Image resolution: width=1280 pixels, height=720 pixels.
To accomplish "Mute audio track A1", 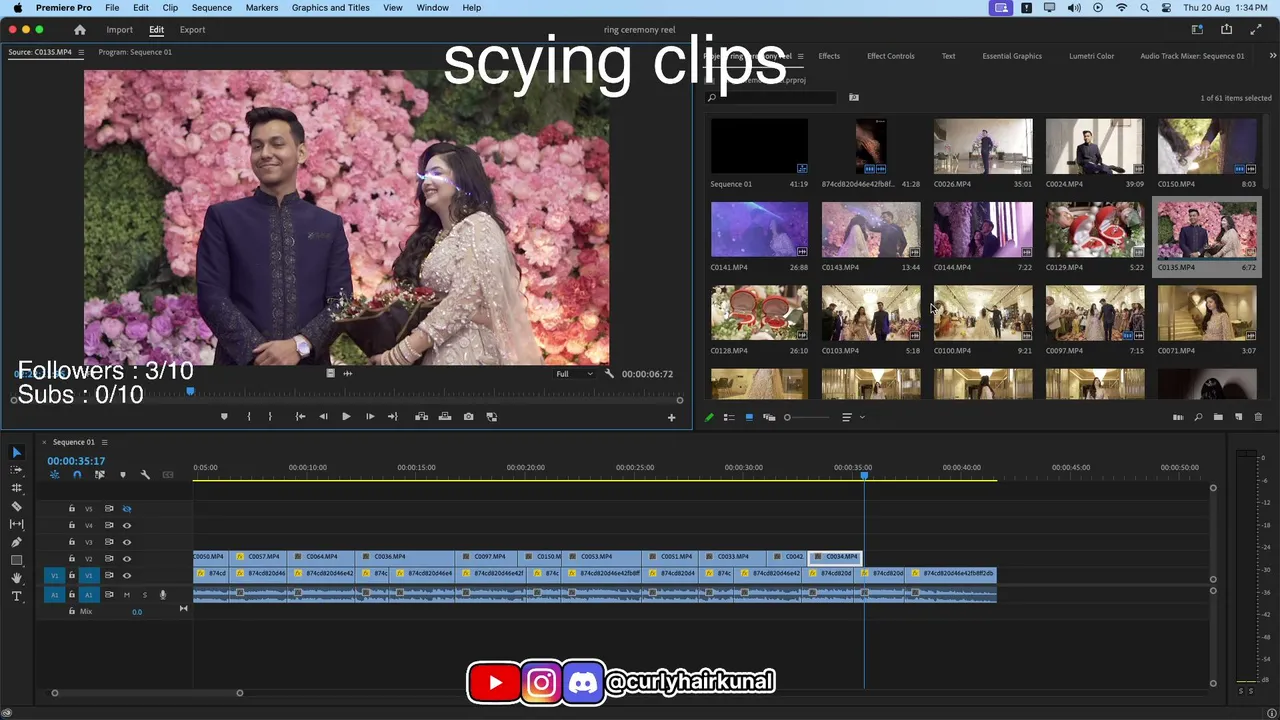I will 126,595.
